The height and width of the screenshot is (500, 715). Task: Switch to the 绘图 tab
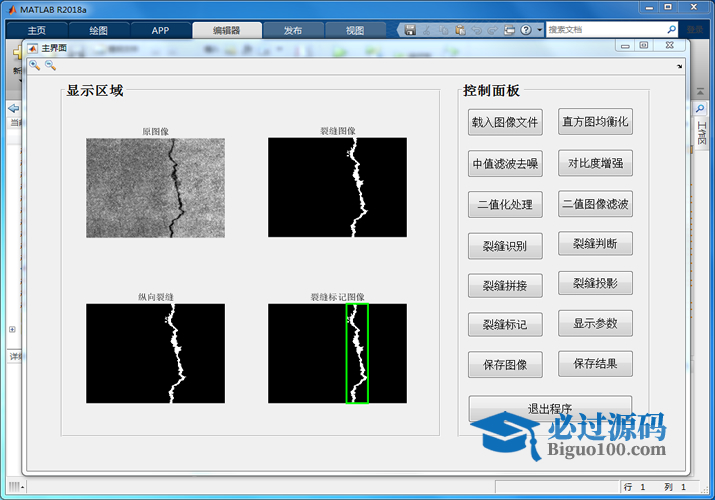(98, 30)
